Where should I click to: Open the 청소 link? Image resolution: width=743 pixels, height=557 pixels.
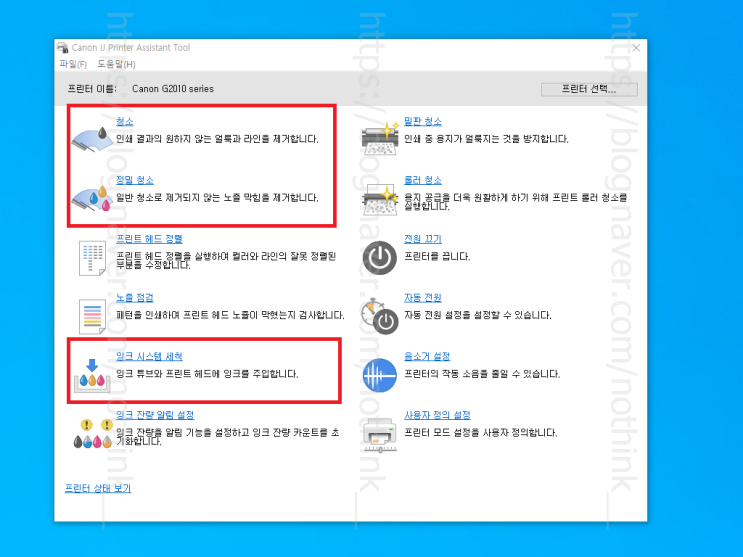point(125,121)
